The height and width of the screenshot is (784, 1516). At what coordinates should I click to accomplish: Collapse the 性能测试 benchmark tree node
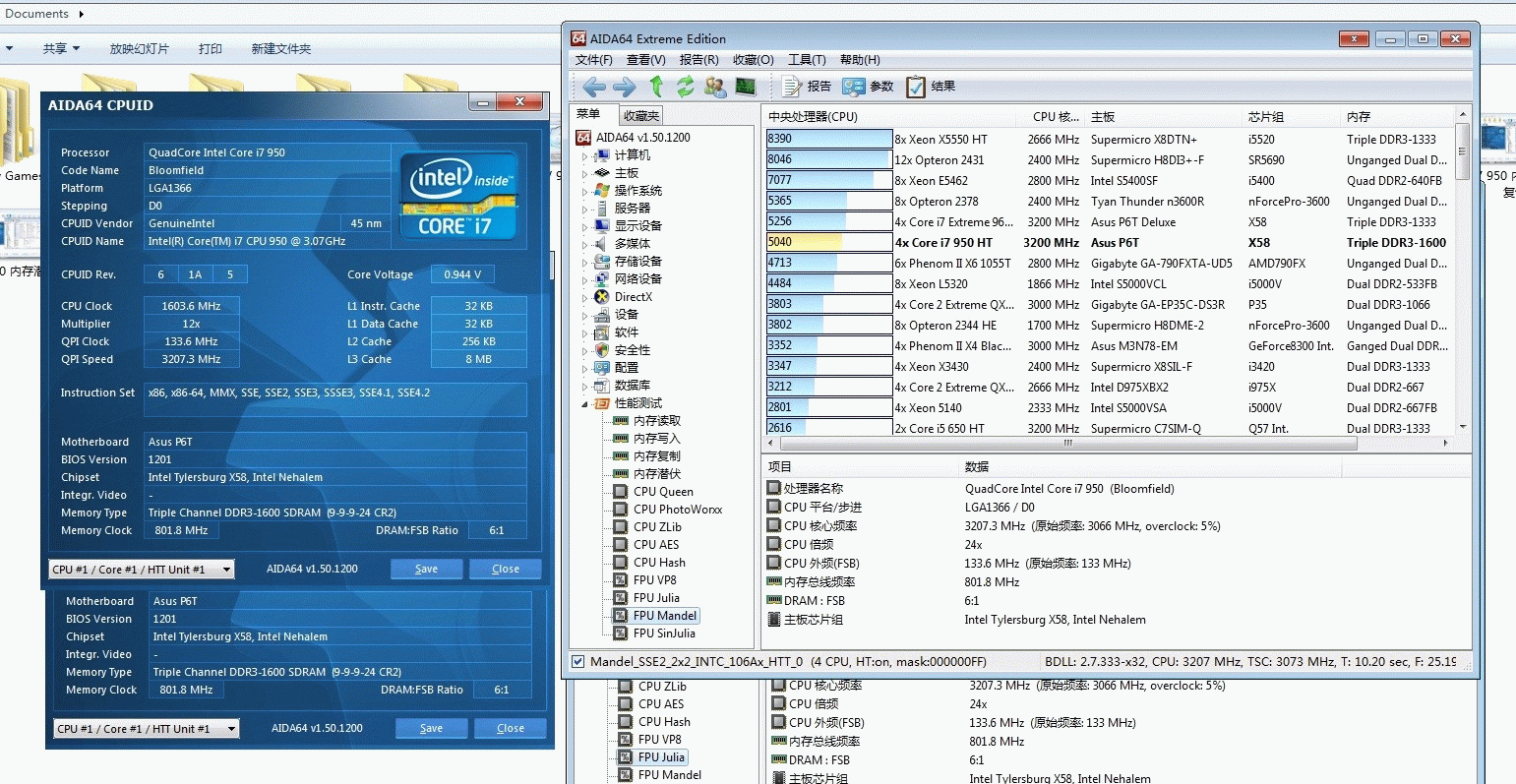(584, 403)
